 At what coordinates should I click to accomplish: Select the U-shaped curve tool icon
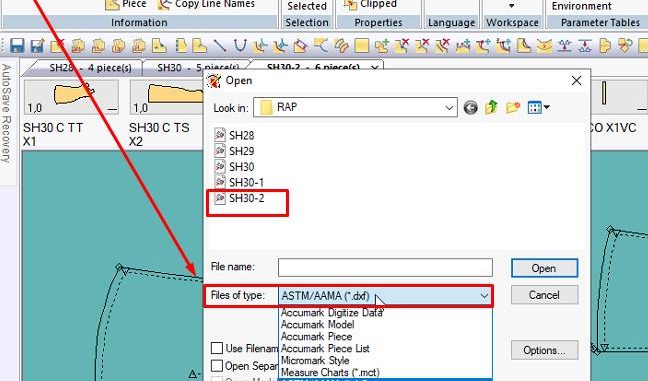coord(240,45)
